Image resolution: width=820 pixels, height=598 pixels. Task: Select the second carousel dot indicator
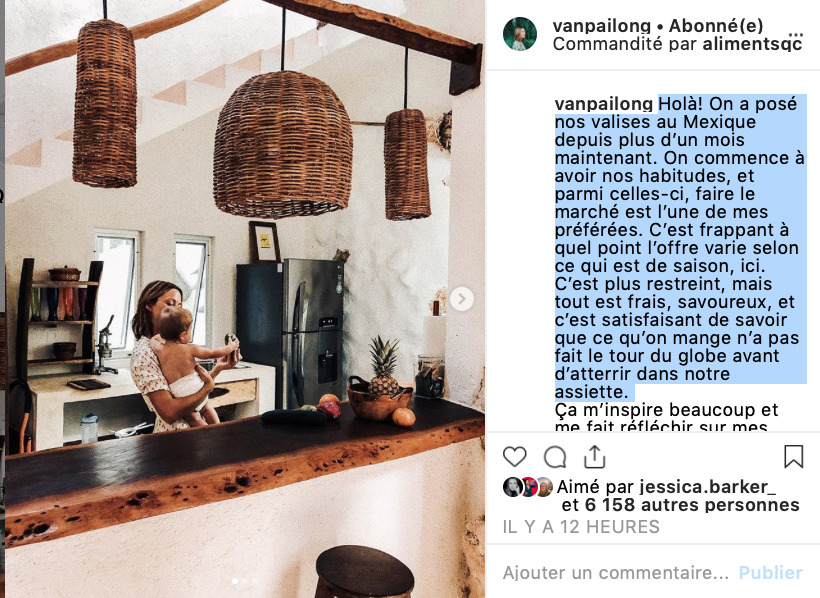click(245, 581)
